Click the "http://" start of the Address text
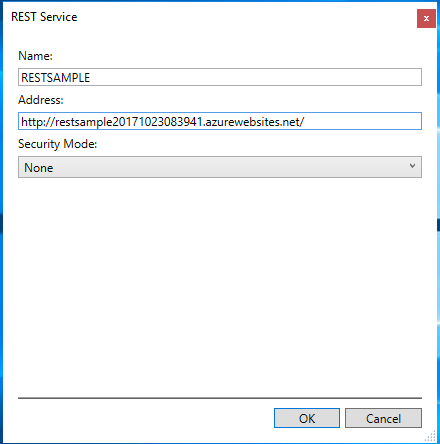 pyautogui.click(x=37, y=122)
